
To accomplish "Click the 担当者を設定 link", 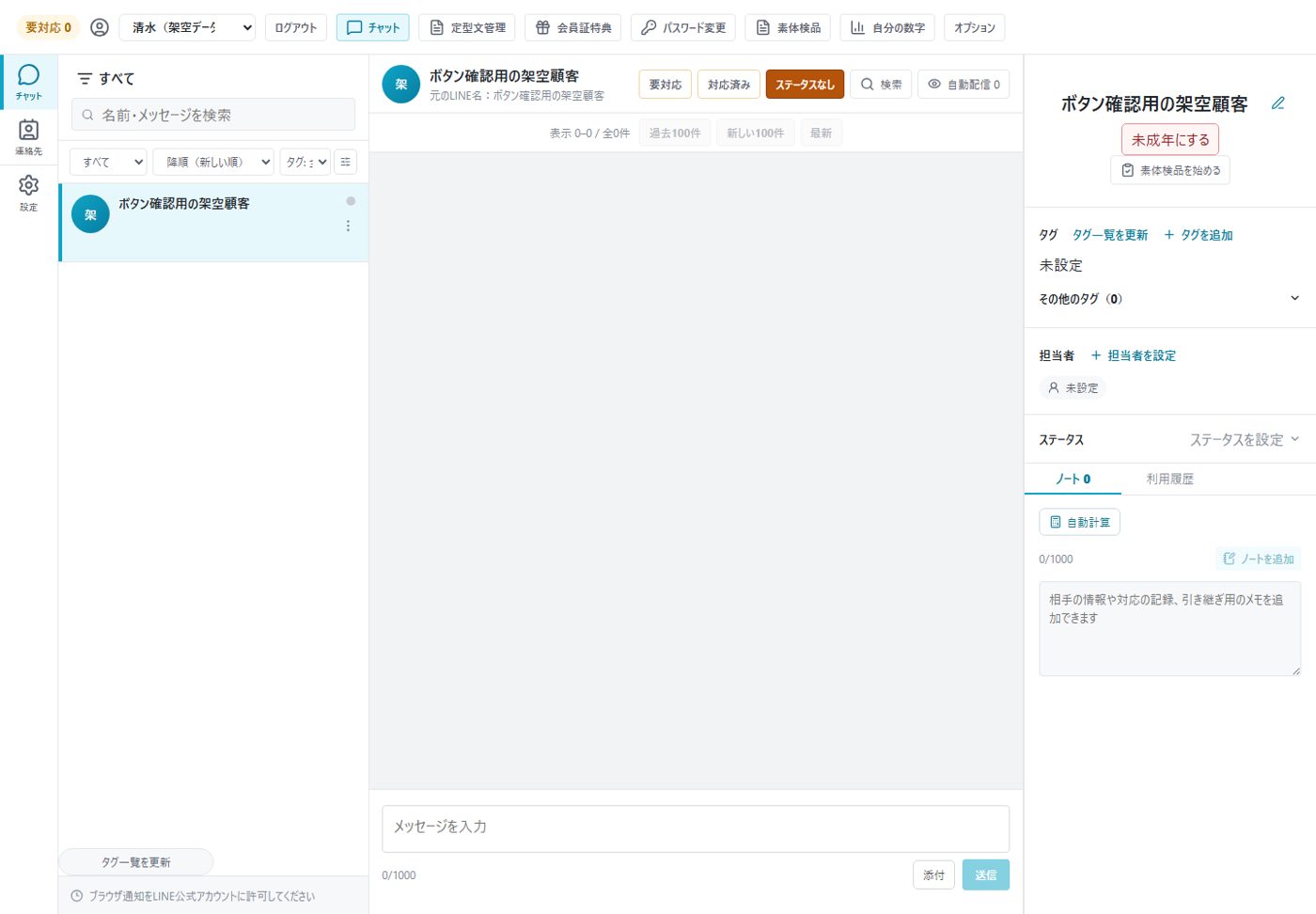I will click(x=1134, y=355).
